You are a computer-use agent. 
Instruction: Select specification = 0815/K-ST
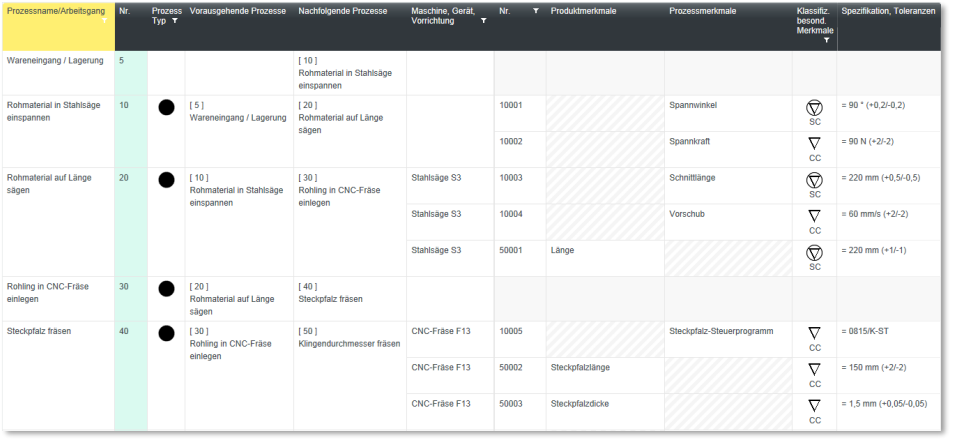[865, 331]
